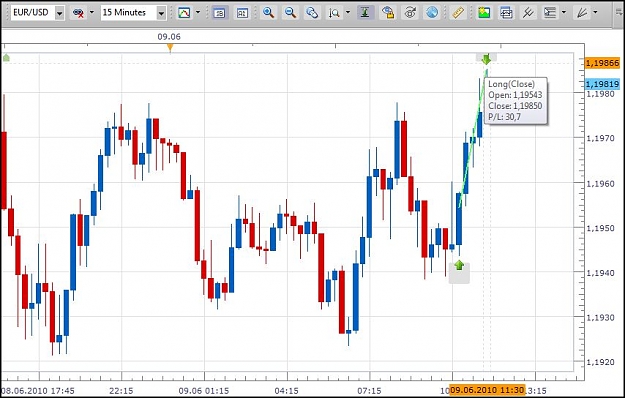The image size is (625, 398).
Task: Open the EUR/USD instrument dropdown
Action: (x=59, y=13)
